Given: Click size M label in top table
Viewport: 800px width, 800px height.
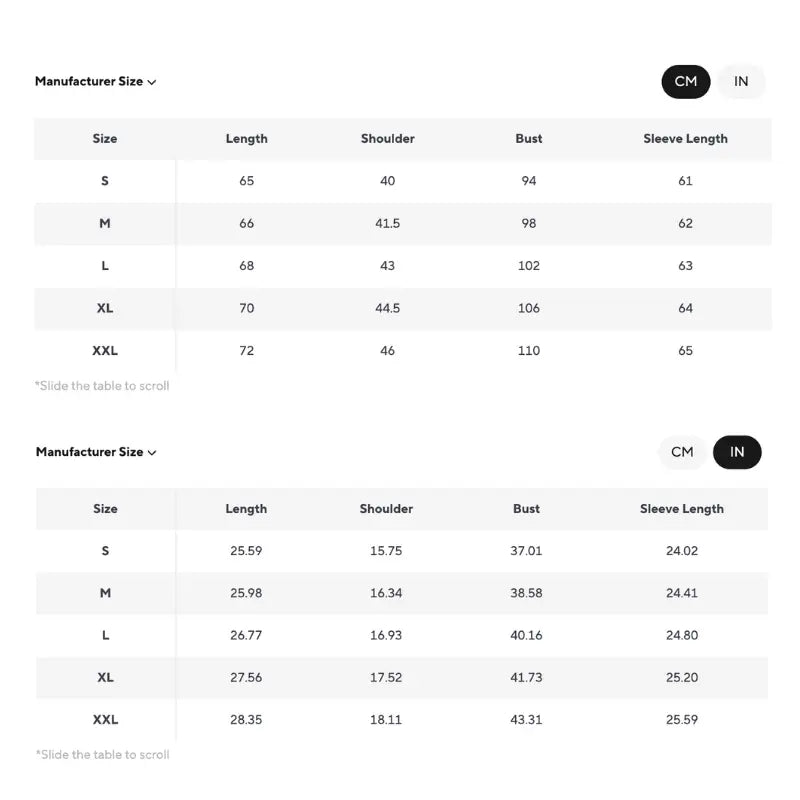Looking at the screenshot, I should [x=105, y=223].
